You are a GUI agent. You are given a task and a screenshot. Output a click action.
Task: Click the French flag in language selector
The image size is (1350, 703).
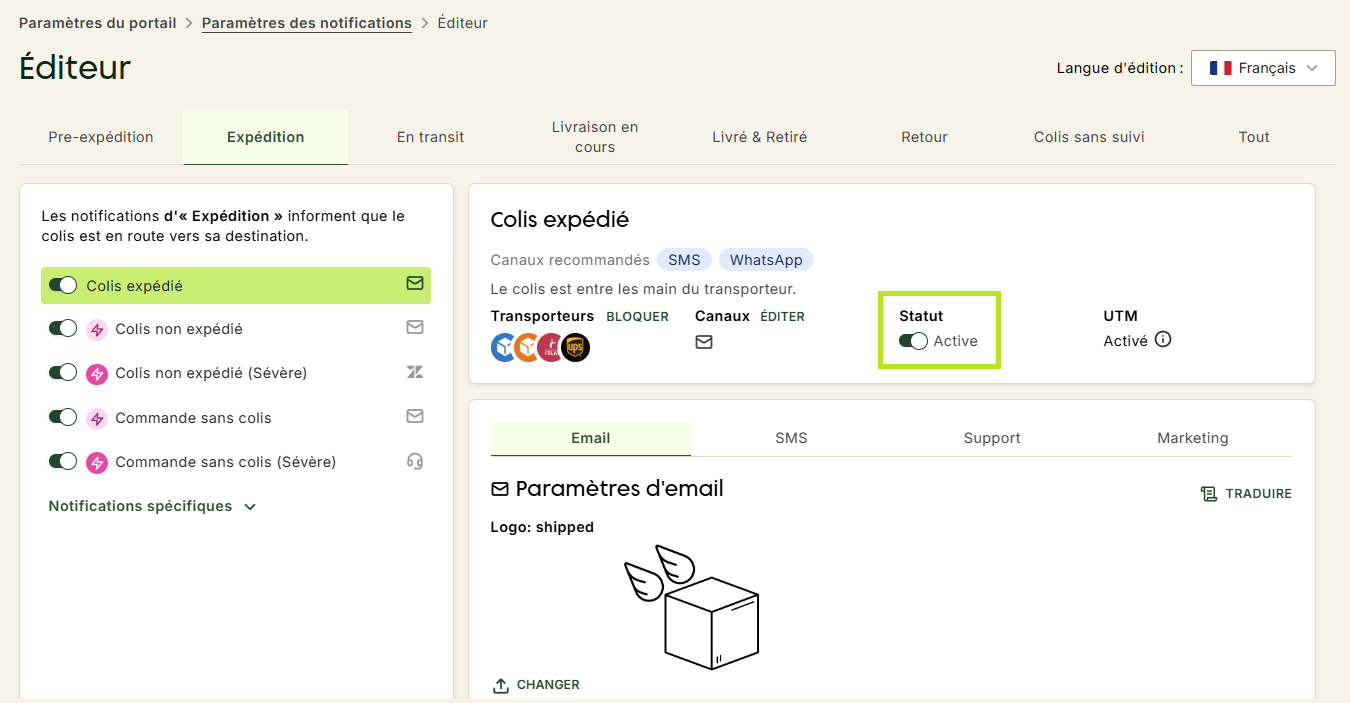(x=1220, y=68)
